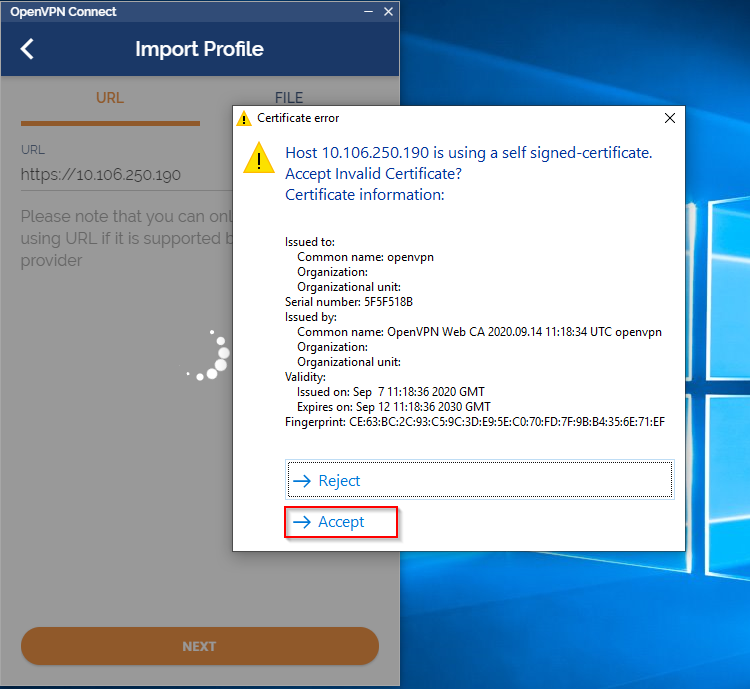Click the 'Validity:' label
750x689 pixels.
tap(305, 377)
